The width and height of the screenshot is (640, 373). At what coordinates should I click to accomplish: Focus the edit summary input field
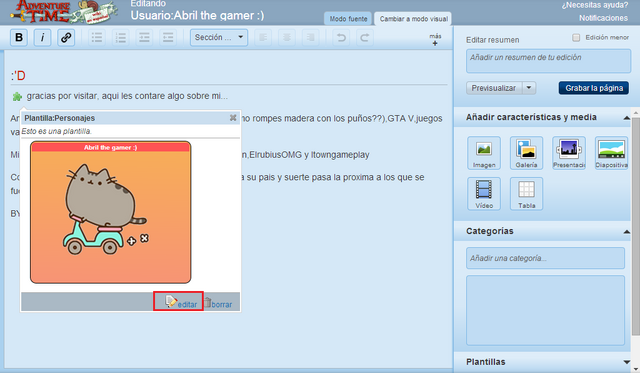coord(548,61)
